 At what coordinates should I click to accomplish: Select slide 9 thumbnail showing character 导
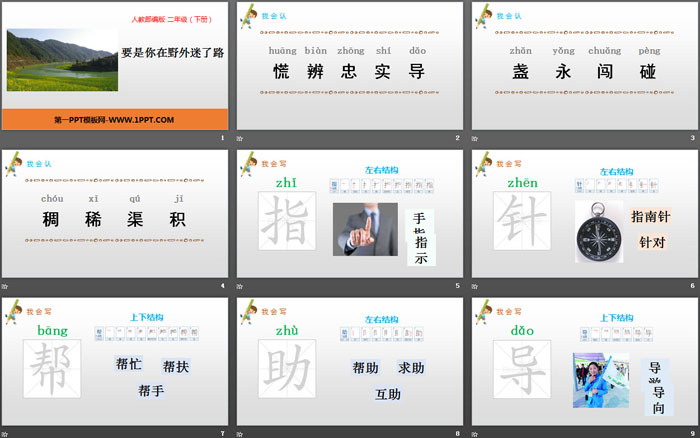[x=585, y=362]
